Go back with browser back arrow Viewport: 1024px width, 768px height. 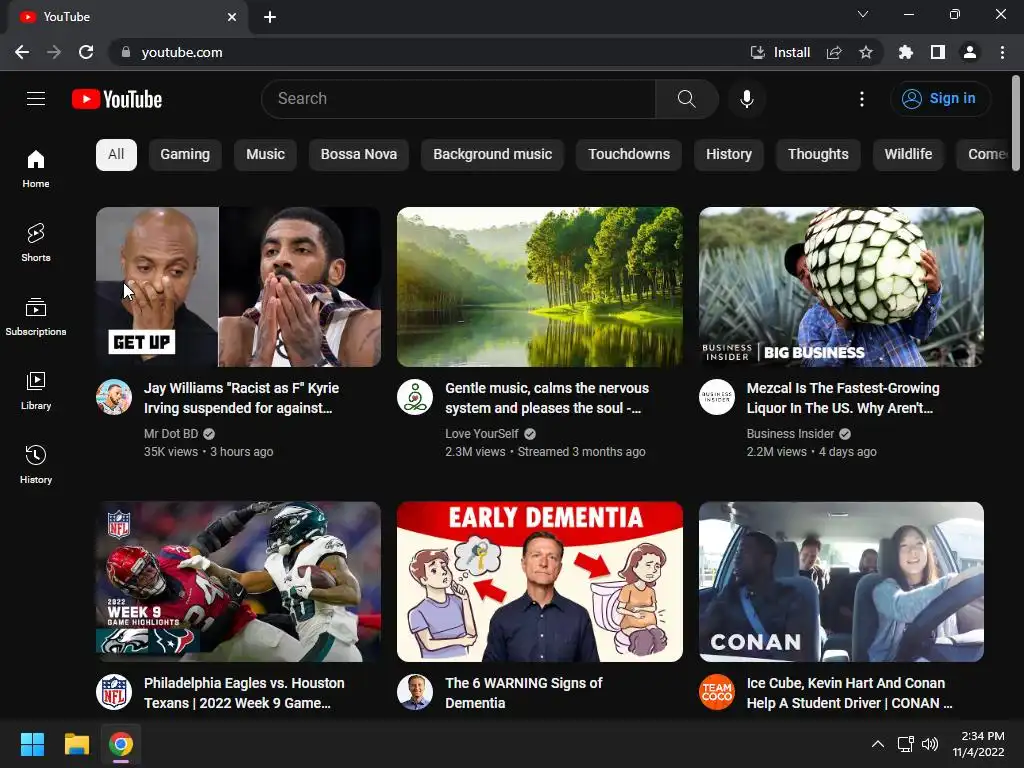(22, 52)
